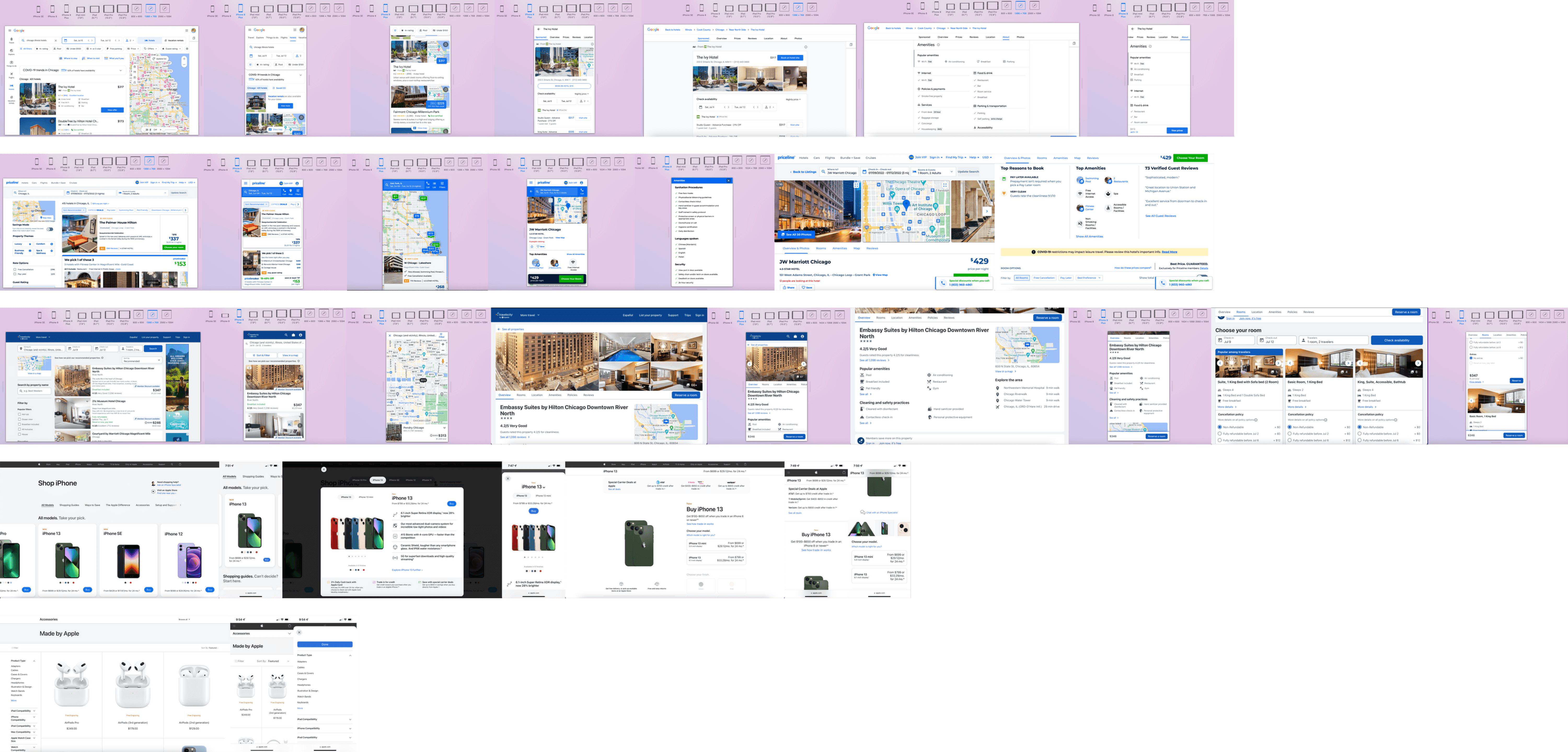
Task: Click next-photo arrow in JW Marriott gallery
Action: coord(987,211)
